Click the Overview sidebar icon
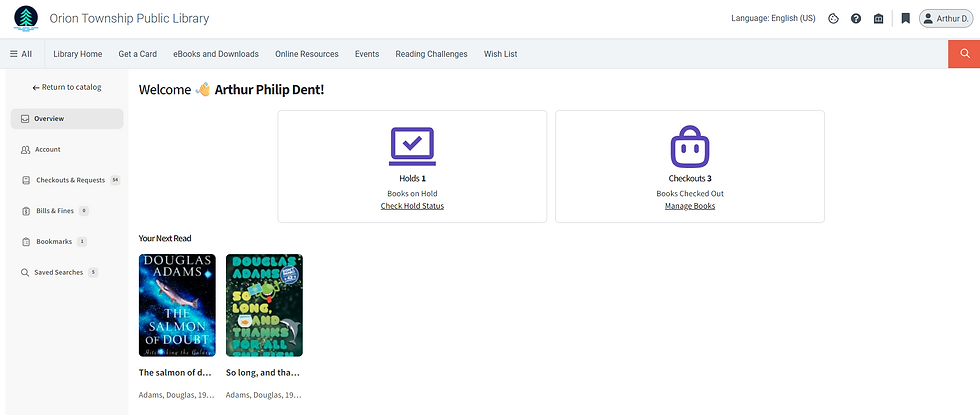980x415 pixels. point(25,119)
